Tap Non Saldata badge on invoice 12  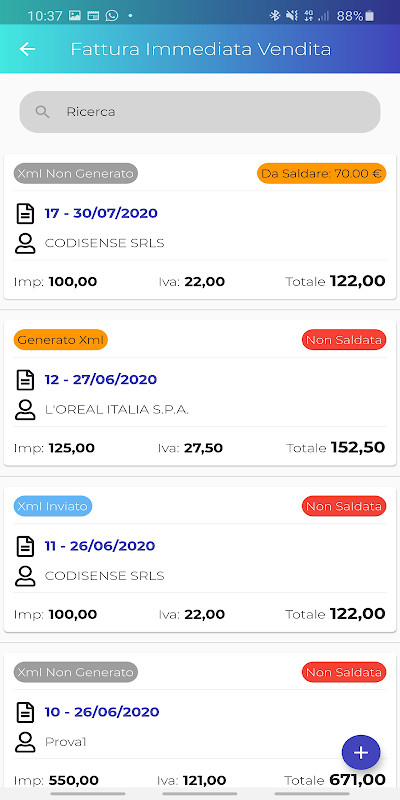(344, 340)
